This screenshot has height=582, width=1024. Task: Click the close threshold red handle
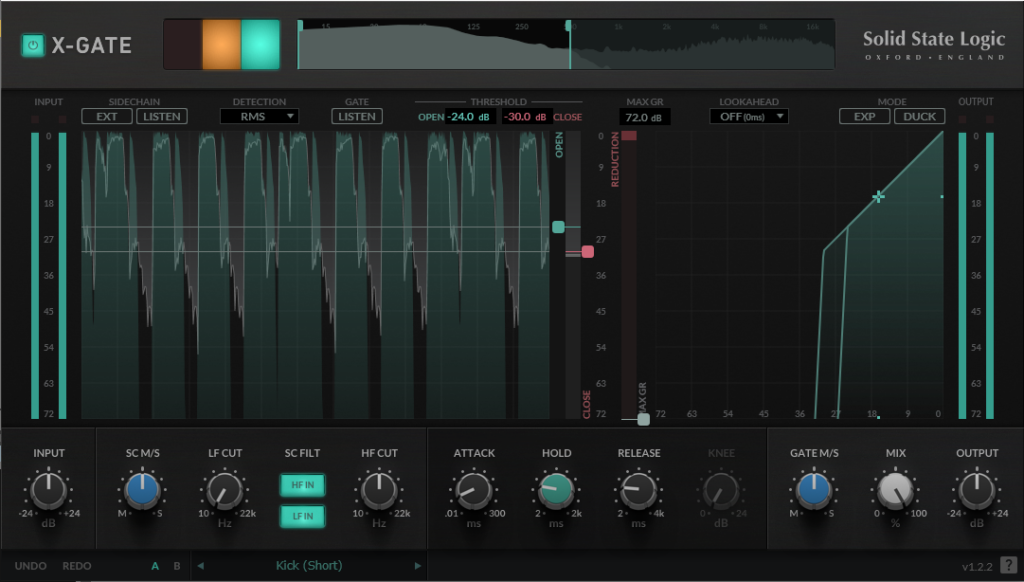pyautogui.click(x=587, y=252)
